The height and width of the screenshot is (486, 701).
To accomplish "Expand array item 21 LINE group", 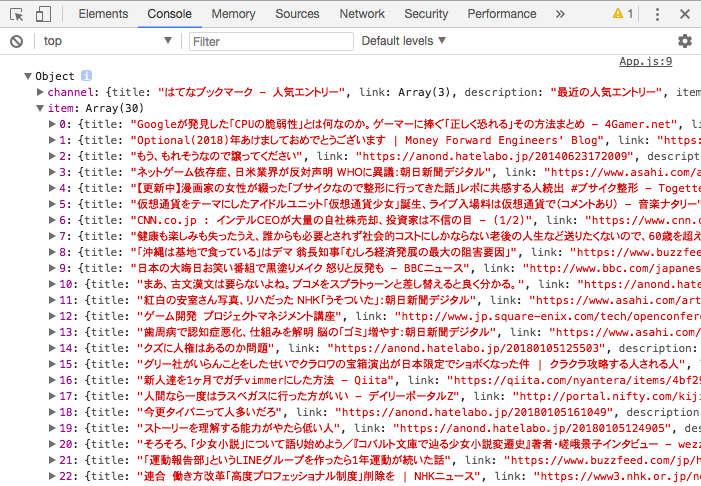I will point(52,461).
